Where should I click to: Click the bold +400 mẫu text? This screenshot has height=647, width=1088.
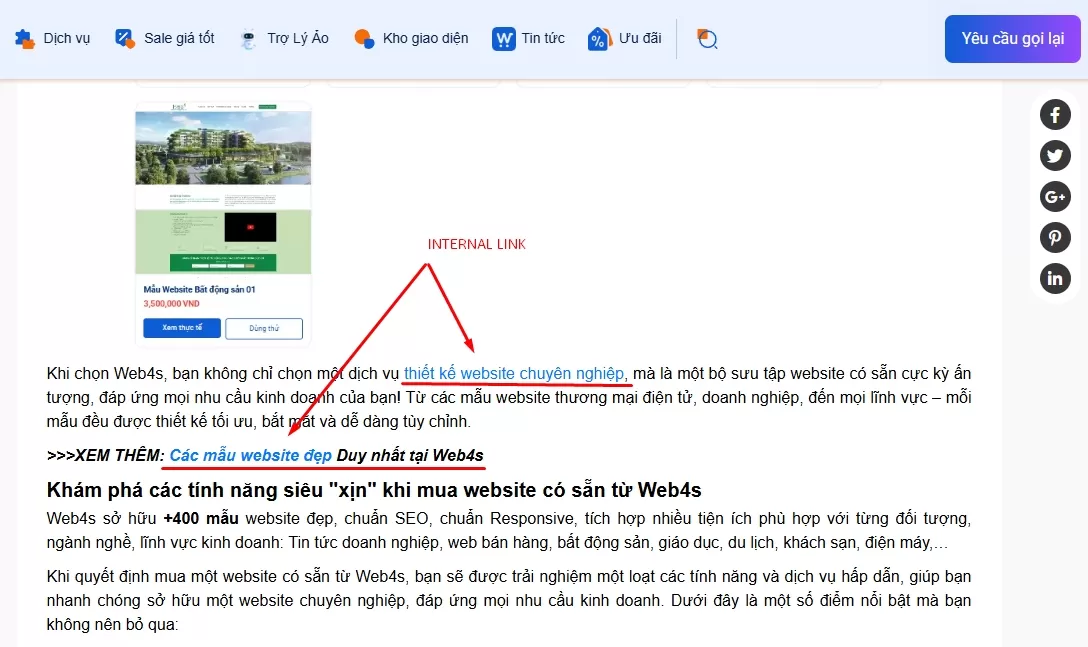[201, 519]
